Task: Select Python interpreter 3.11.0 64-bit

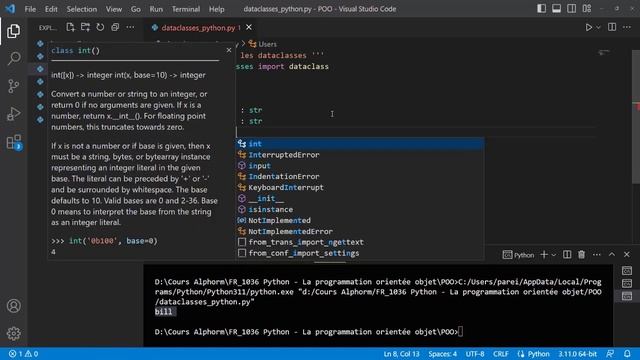Action: pyautogui.click(x=578, y=354)
